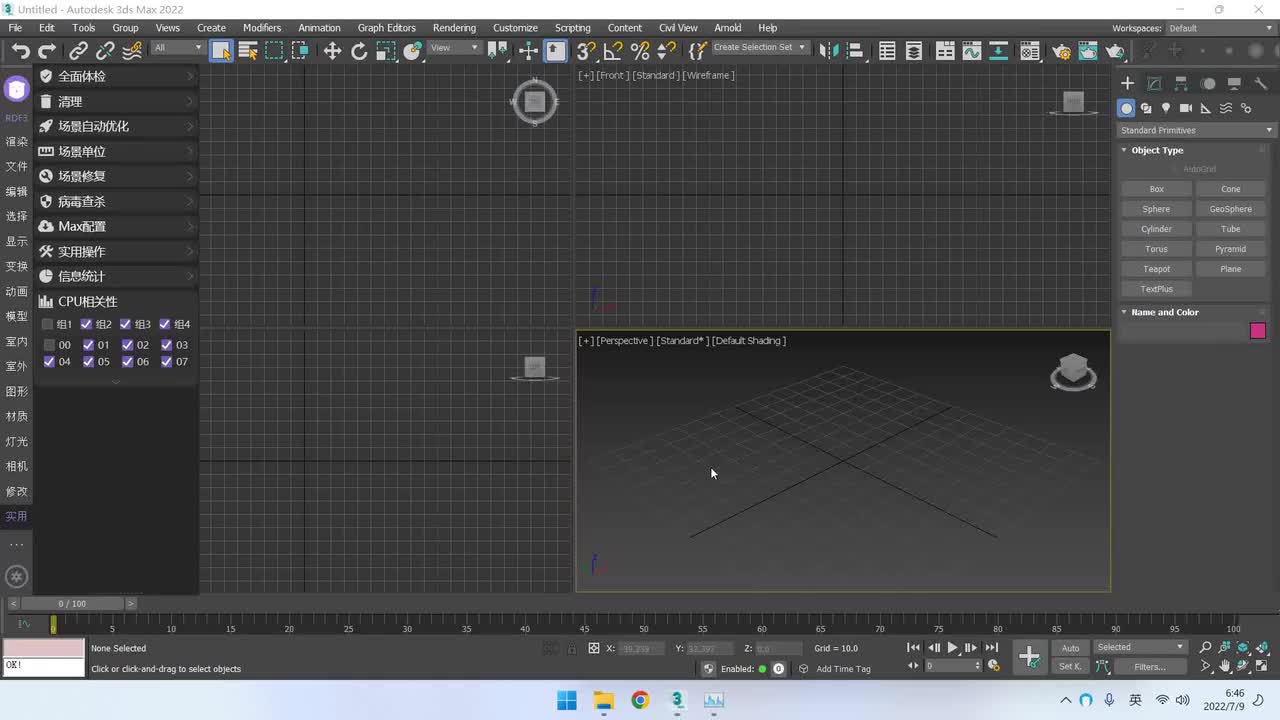Open the Graph Editors menu
Image resolution: width=1280 pixels, height=720 pixels.
tap(386, 28)
